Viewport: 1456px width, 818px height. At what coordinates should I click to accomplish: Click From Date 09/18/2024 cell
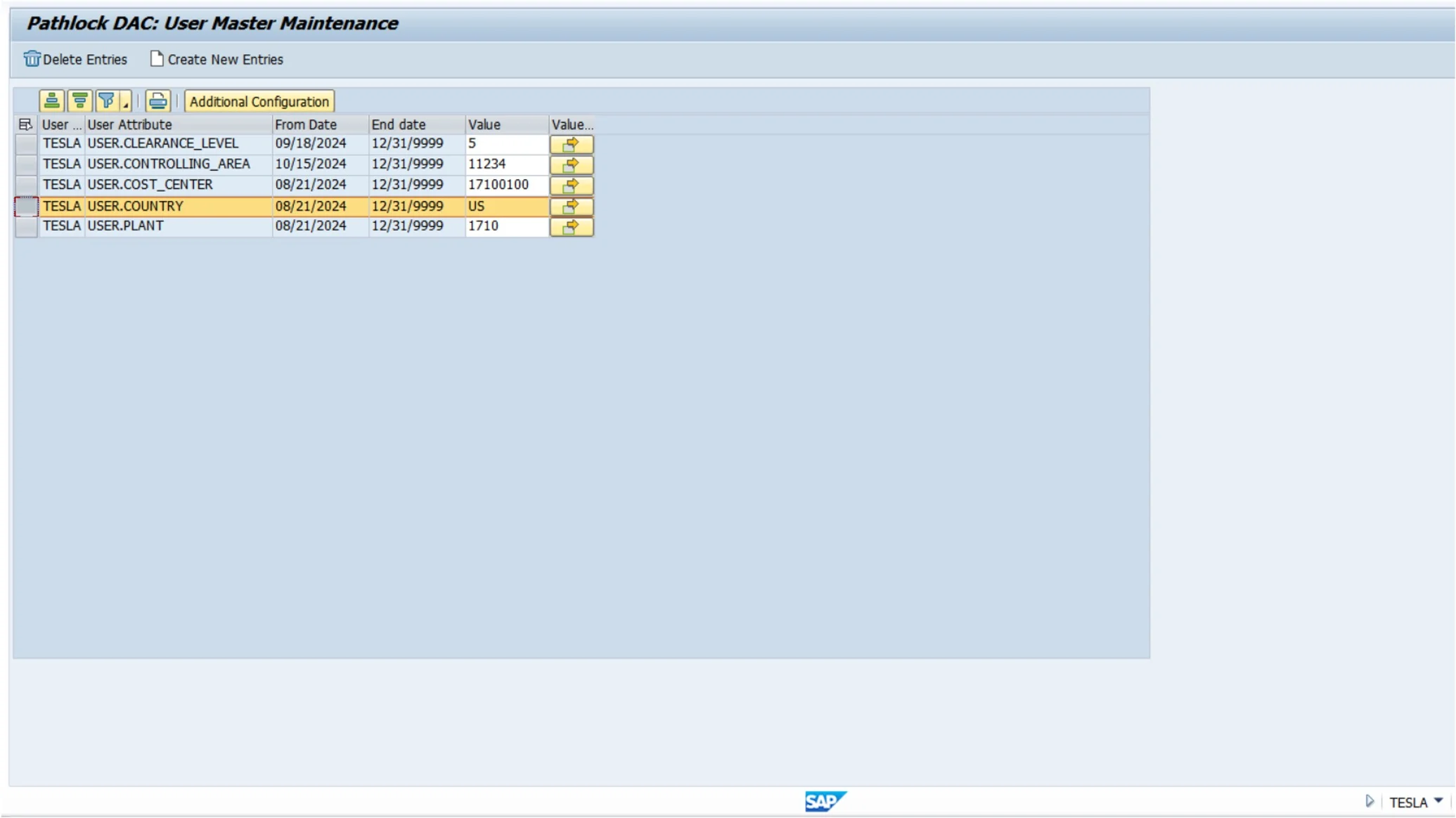click(321, 143)
